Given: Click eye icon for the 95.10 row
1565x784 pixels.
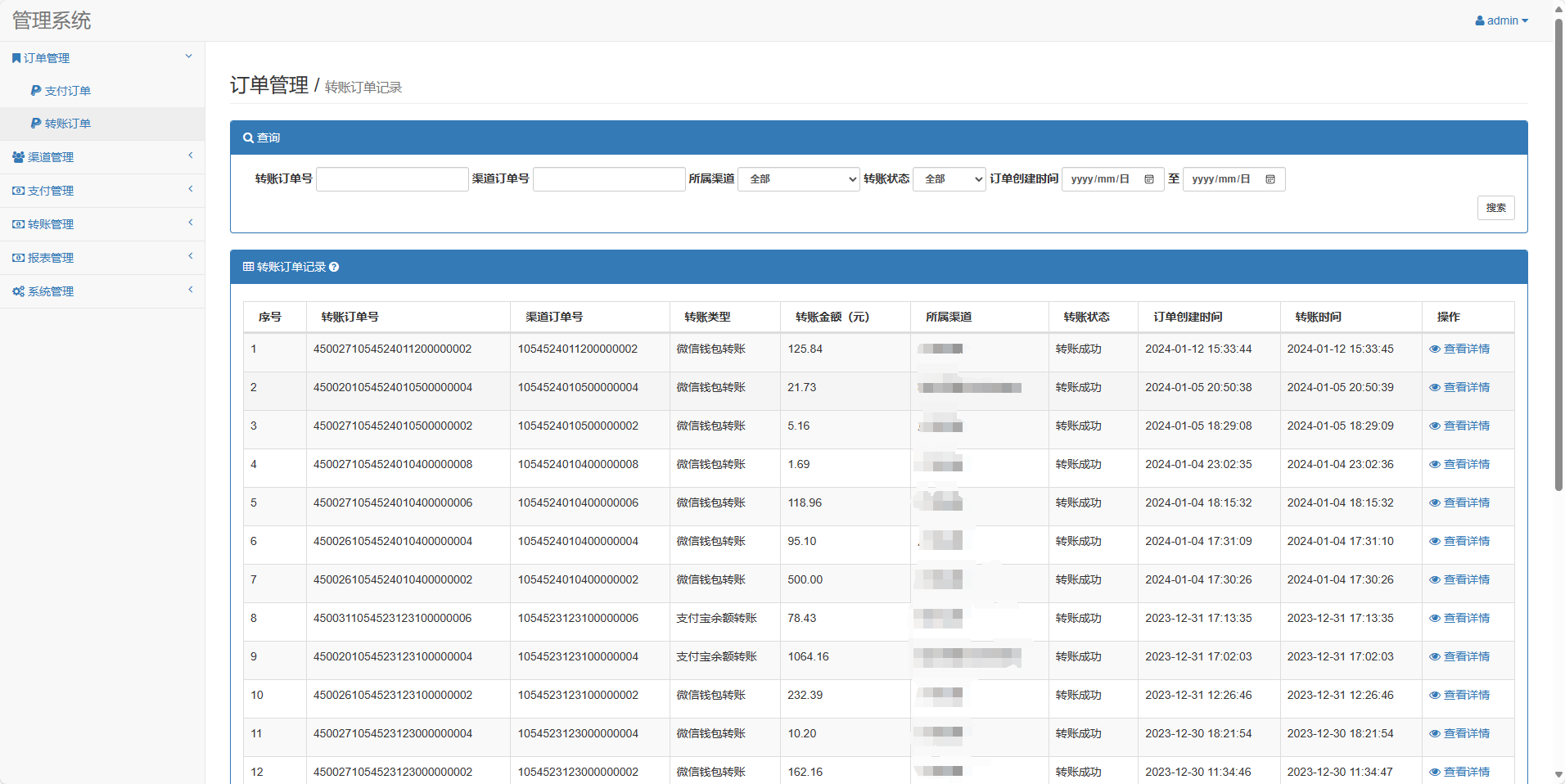Looking at the screenshot, I should (1435, 542).
